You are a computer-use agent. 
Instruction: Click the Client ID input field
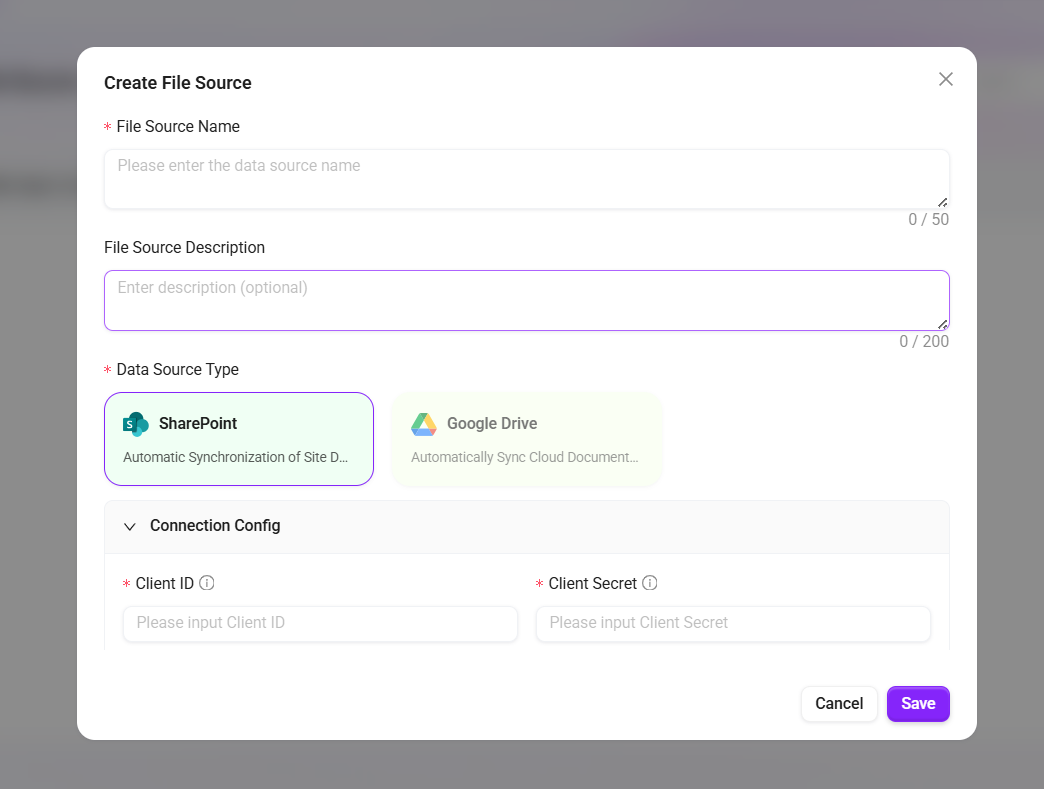coord(320,624)
